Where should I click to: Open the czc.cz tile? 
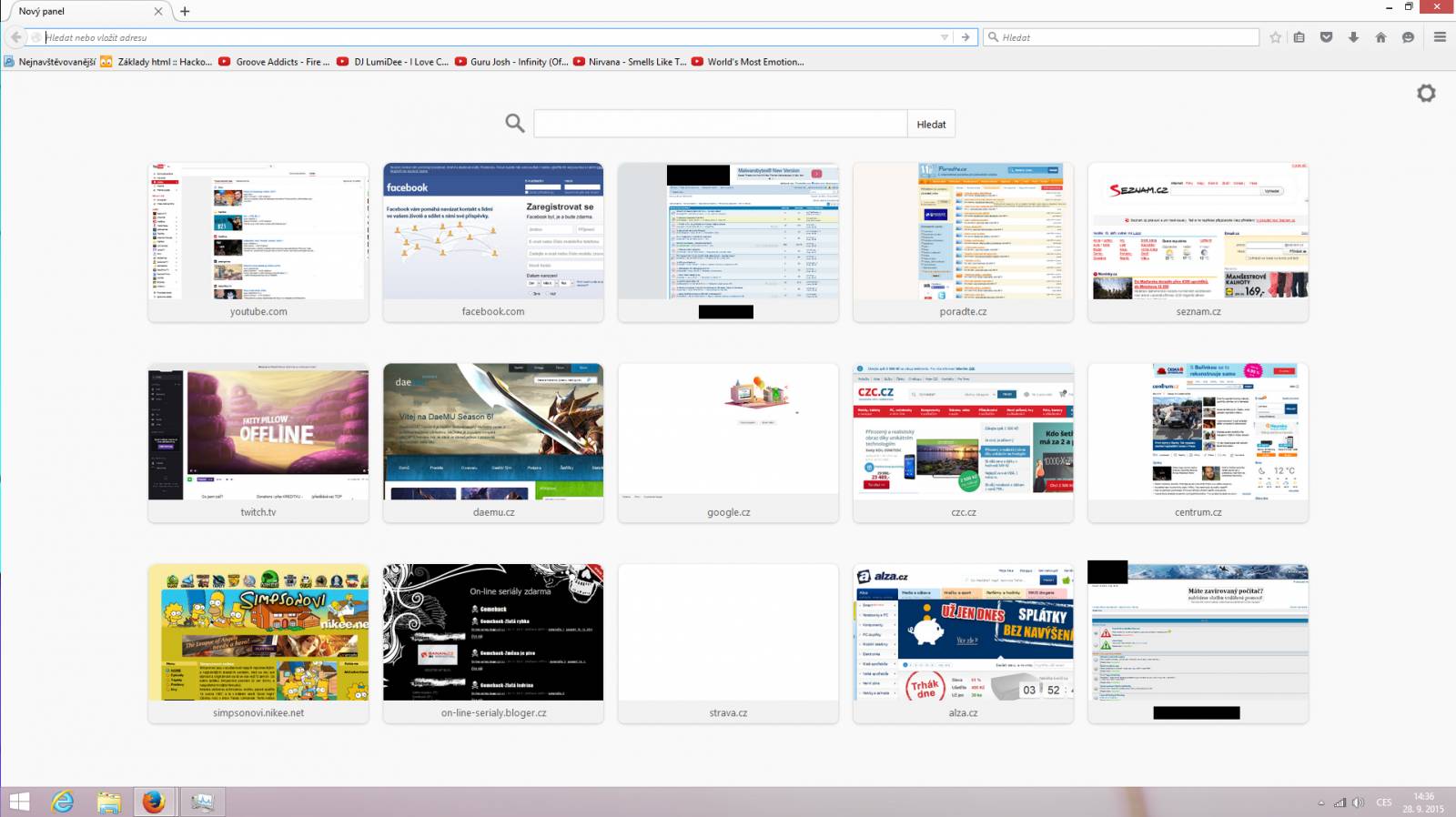pos(964,443)
